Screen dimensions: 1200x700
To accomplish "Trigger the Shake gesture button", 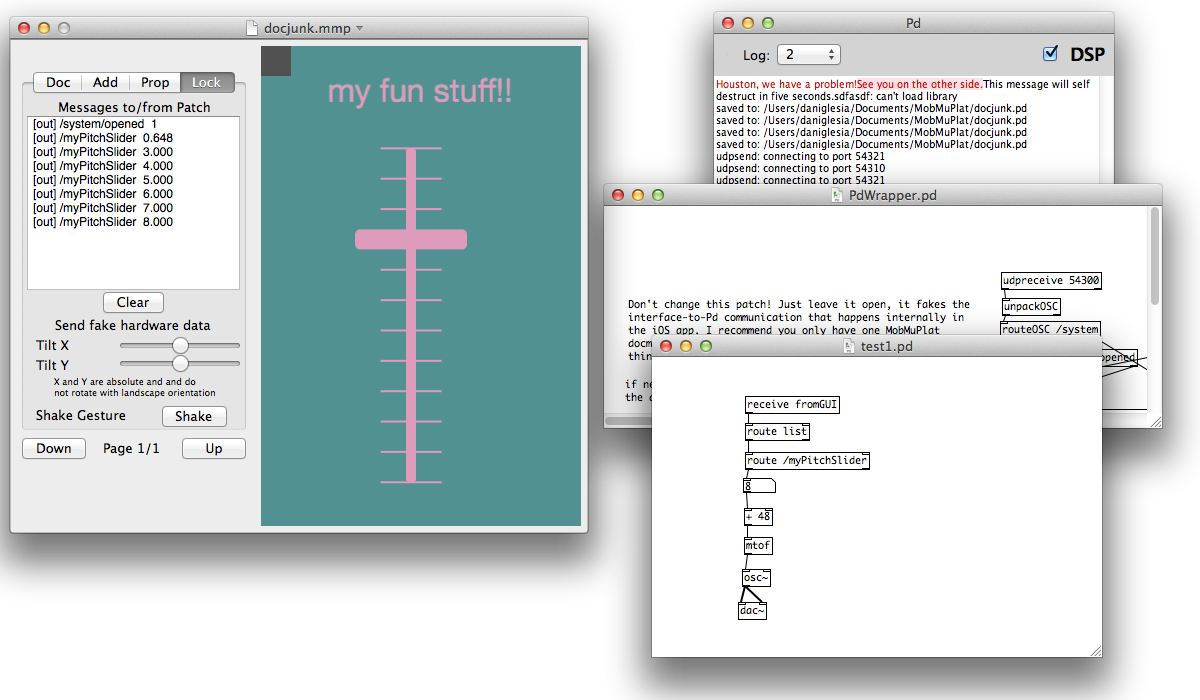I will 194,416.
